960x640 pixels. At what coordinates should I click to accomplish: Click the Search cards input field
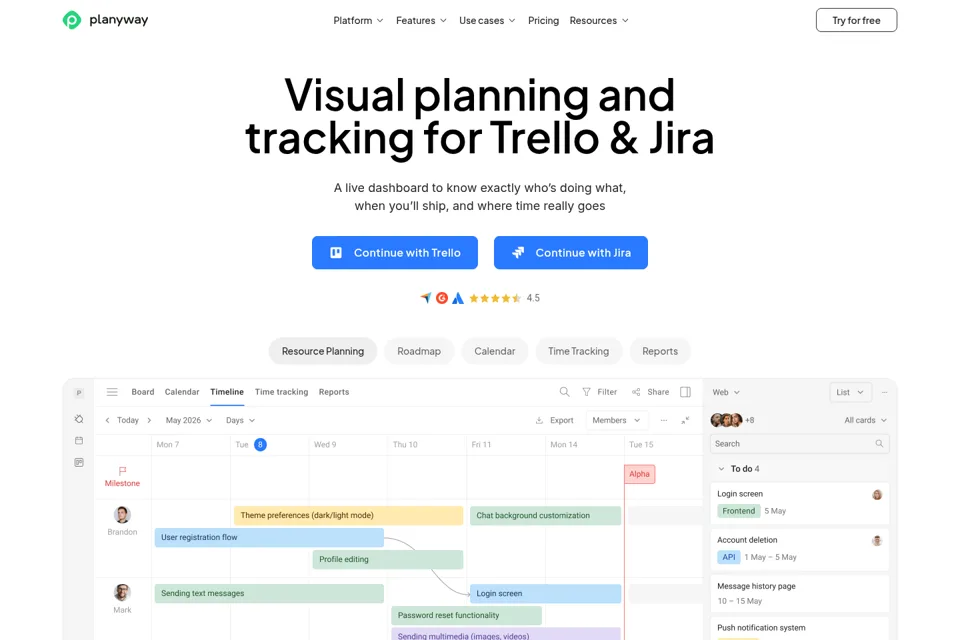click(x=800, y=443)
